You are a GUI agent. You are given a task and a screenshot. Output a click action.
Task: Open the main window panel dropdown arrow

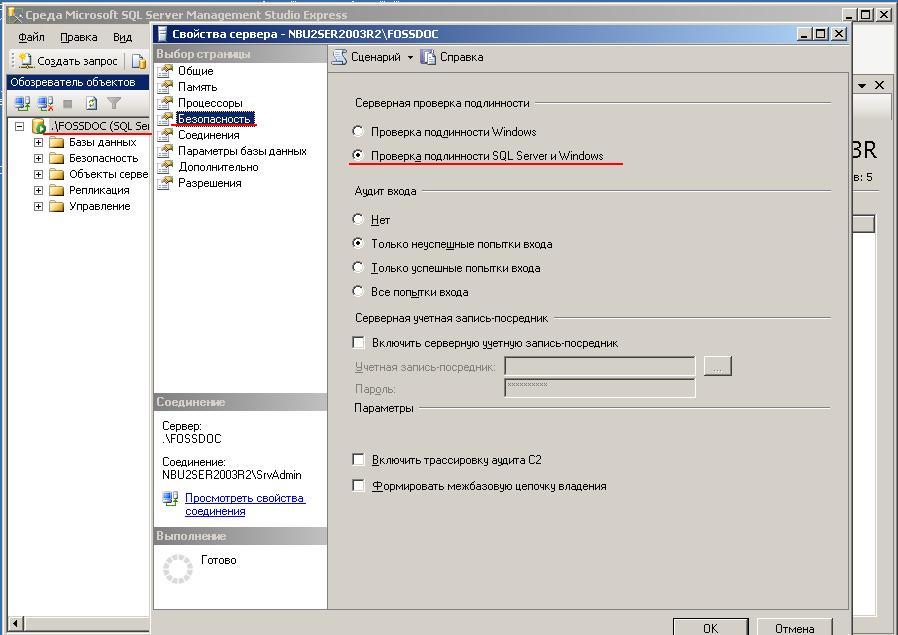pyautogui.click(x=862, y=85)
